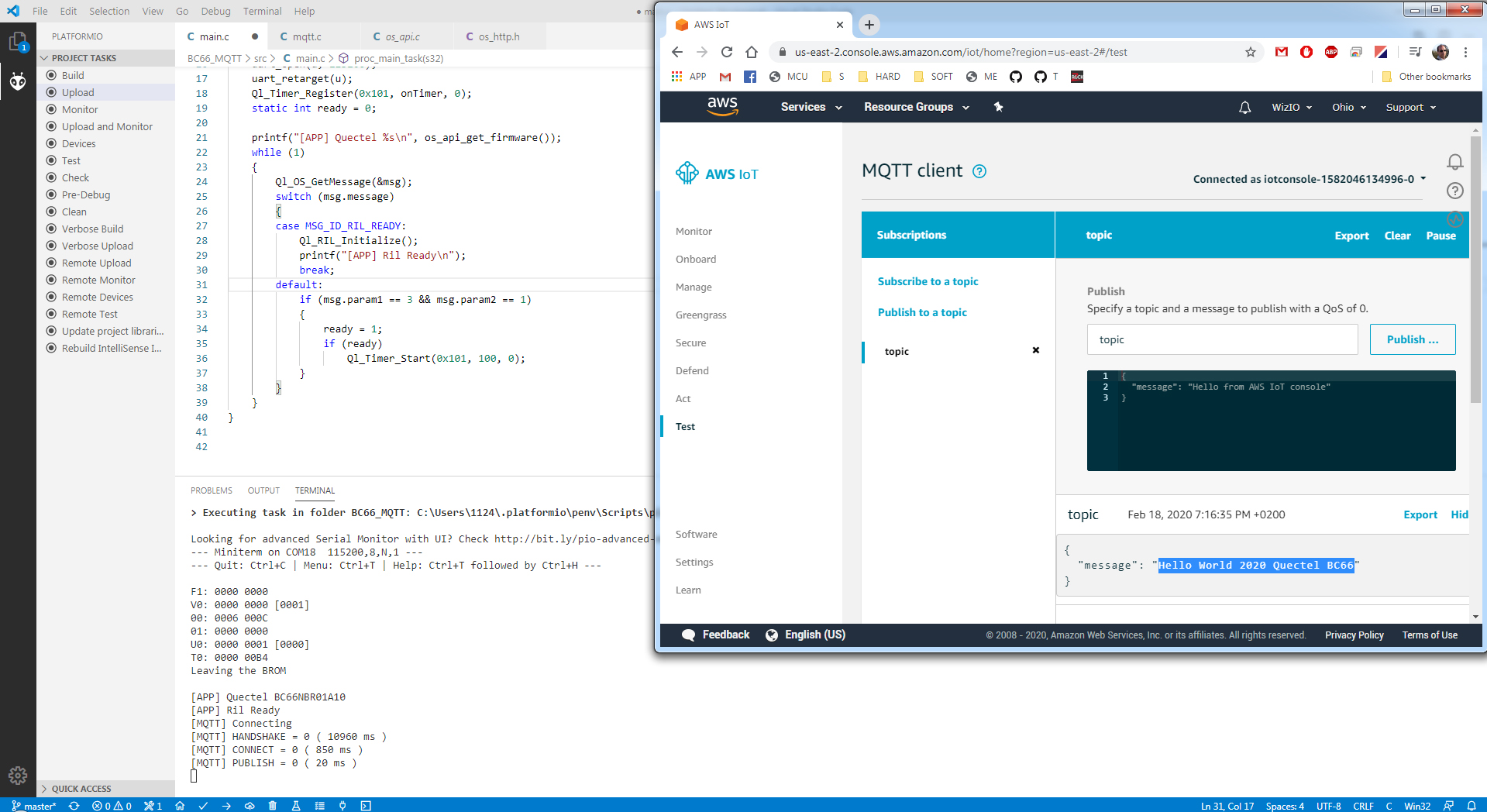Viewport: 1487px width, 812px height.
Task: Pause the MQTT topic message stream
Action: pos(1441,236)
